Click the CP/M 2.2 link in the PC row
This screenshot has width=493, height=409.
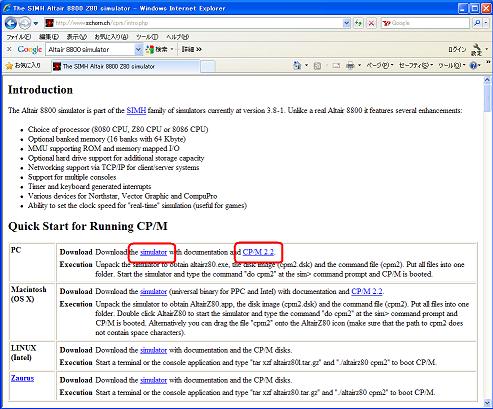click(x=258, y=252)
